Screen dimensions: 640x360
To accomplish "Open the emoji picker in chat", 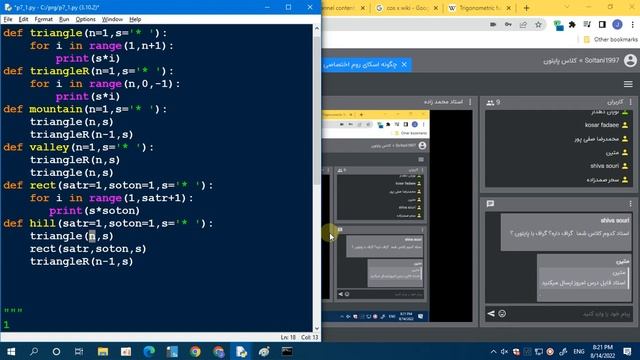I will click(x=502, y=313).
